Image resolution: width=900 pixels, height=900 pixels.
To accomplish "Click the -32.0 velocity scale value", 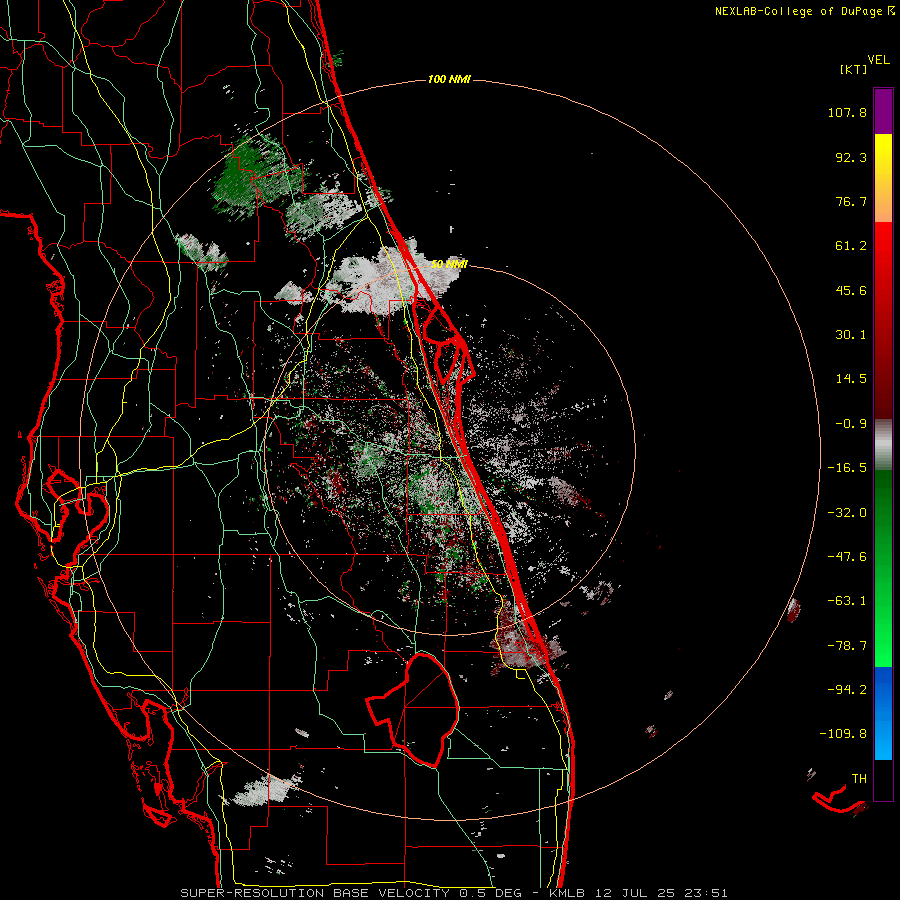I will 847,513.
